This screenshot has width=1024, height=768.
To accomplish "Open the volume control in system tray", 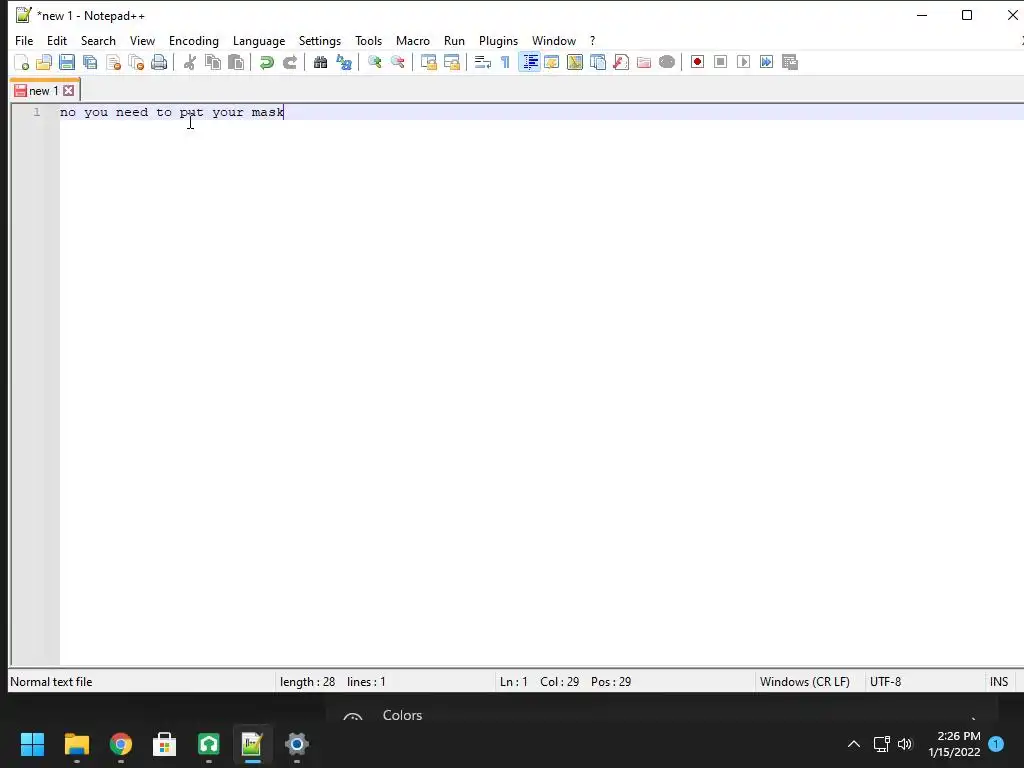I will (904, 744).
